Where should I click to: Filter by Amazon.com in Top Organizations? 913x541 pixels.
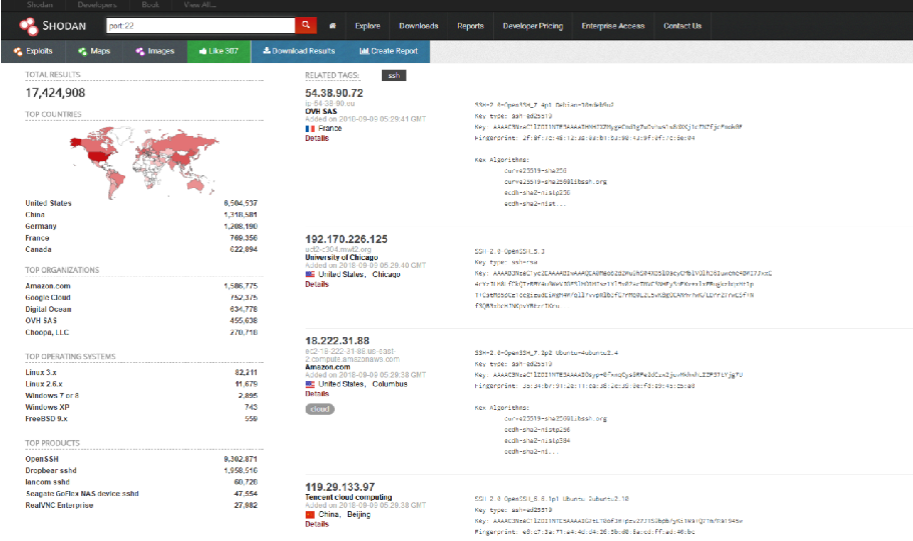tap(48, 286)
